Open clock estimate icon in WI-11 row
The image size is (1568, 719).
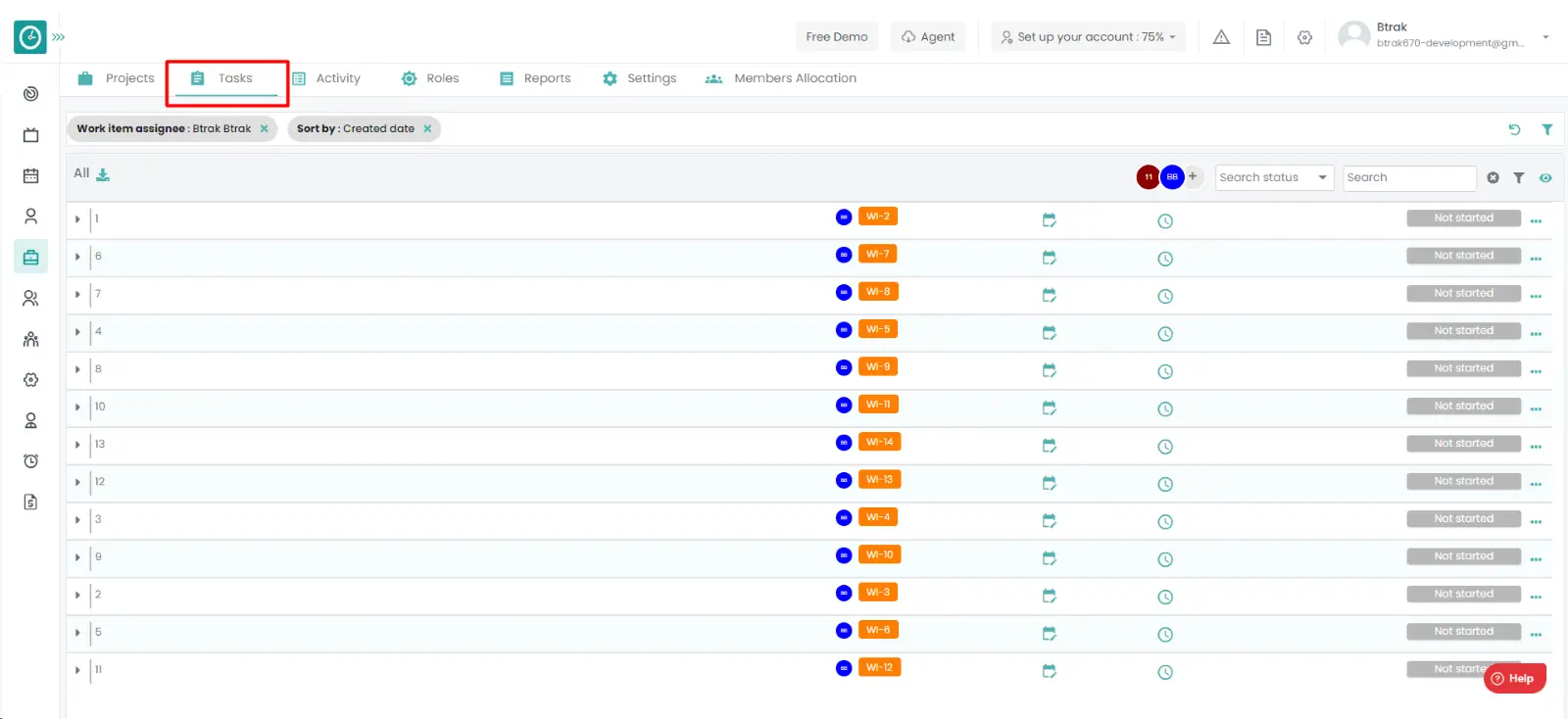(1165, 409)
